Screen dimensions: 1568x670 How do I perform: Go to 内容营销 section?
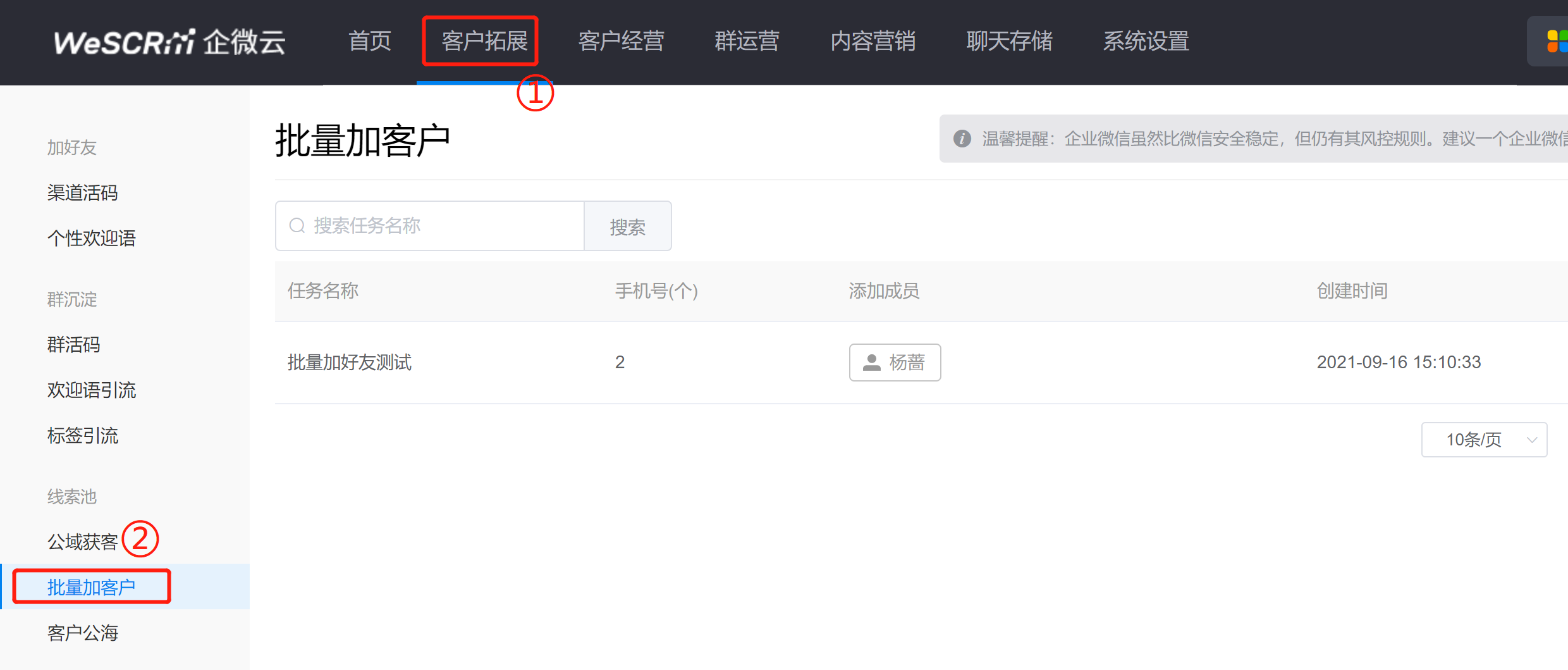[x=873, y=42]
